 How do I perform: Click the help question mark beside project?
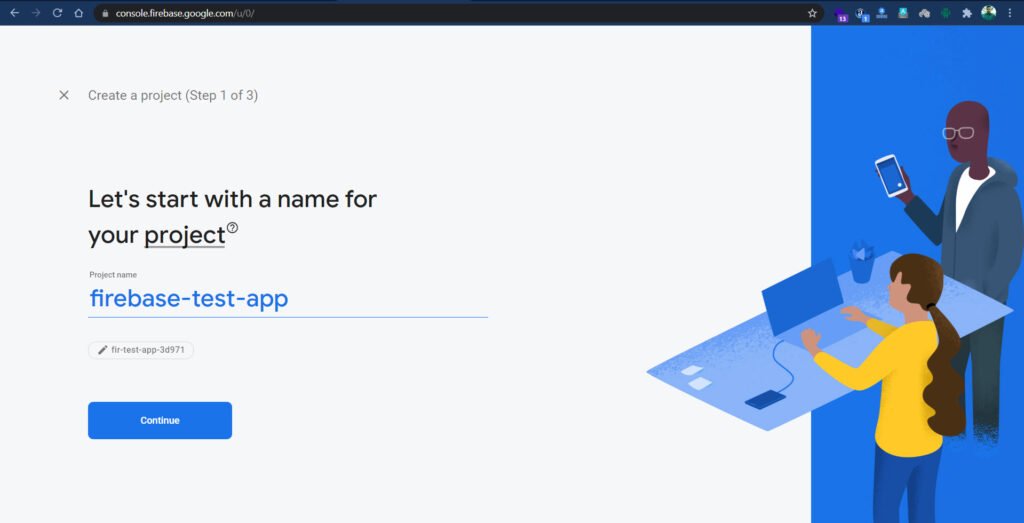[232, 228]
